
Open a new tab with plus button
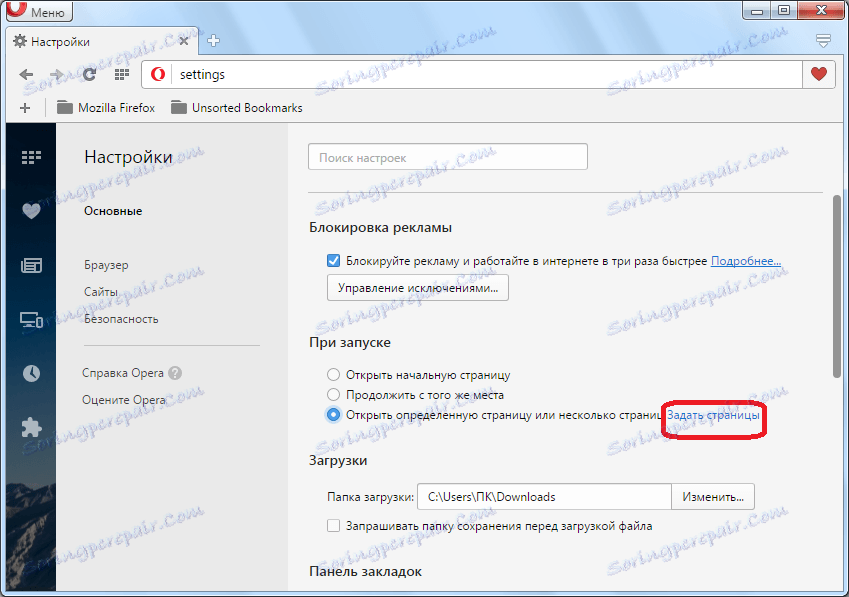click(x=213, y=41)
